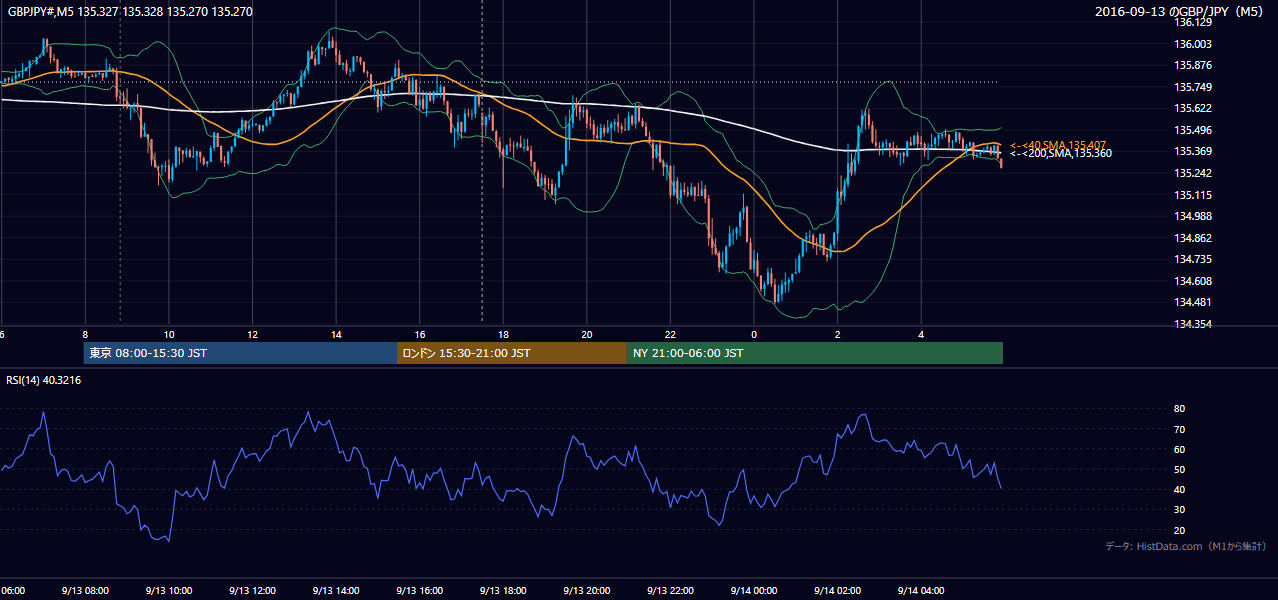Click the RSI 60 level label
Viewport: 1278px width, 600px height.
pyautogui.click(x=1180, y=449)
